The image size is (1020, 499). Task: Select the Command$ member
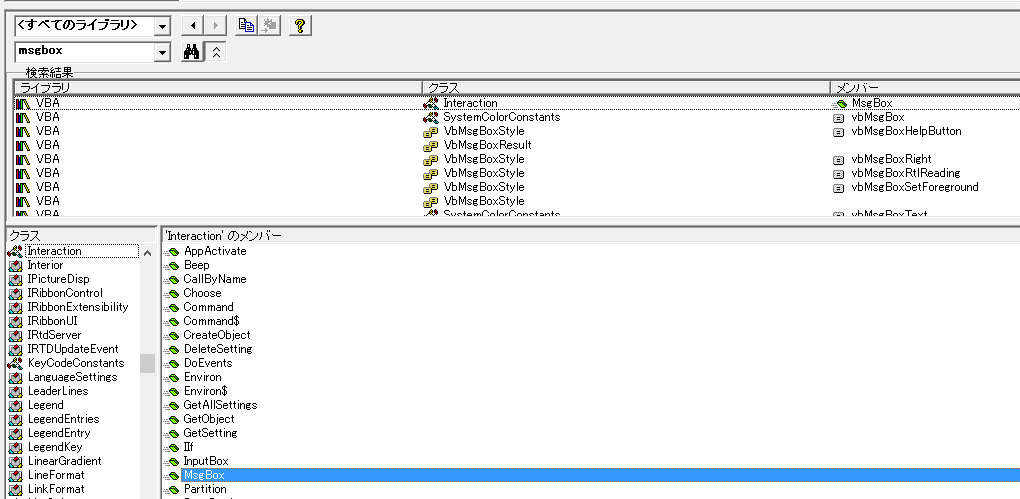coord(211,321)
